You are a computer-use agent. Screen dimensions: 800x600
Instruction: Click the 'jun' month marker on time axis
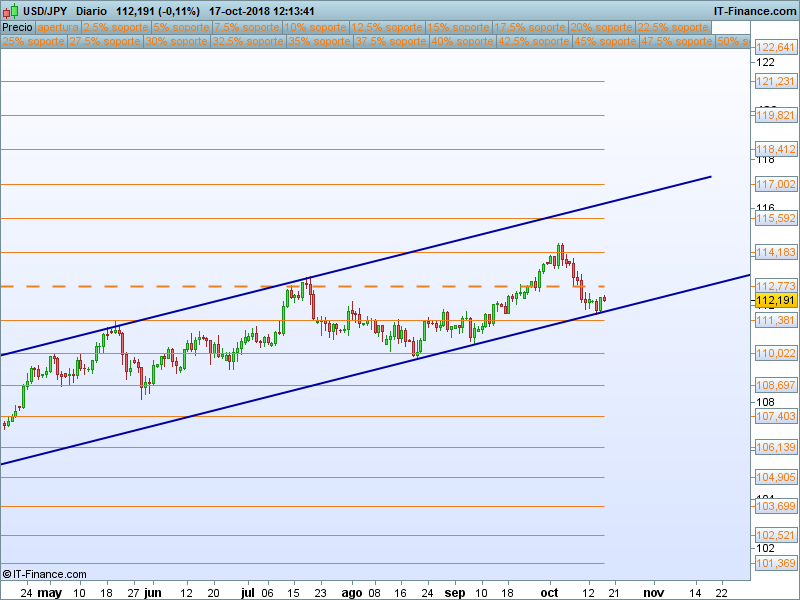click(x=152, y=592)
